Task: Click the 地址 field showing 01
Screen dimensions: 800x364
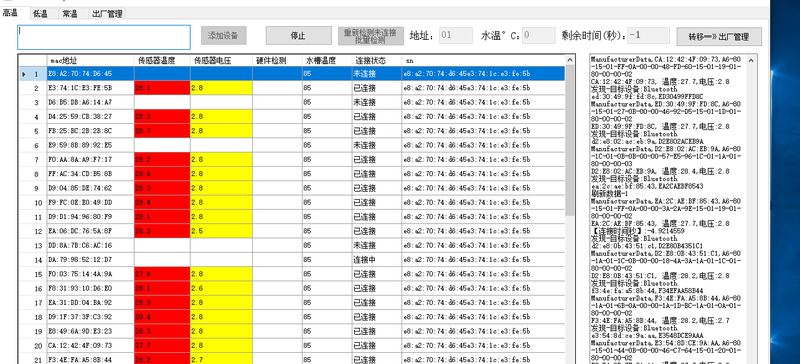Action: click(456, 35)
